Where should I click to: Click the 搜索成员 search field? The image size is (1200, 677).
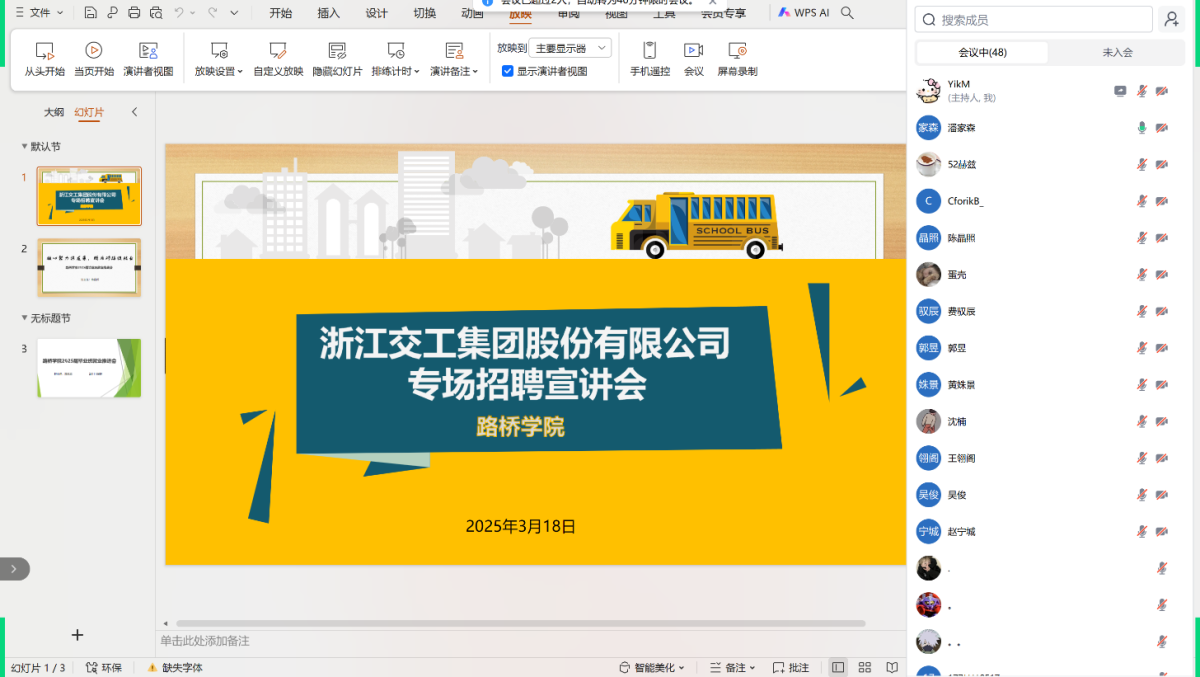(x=1034, y=19)
